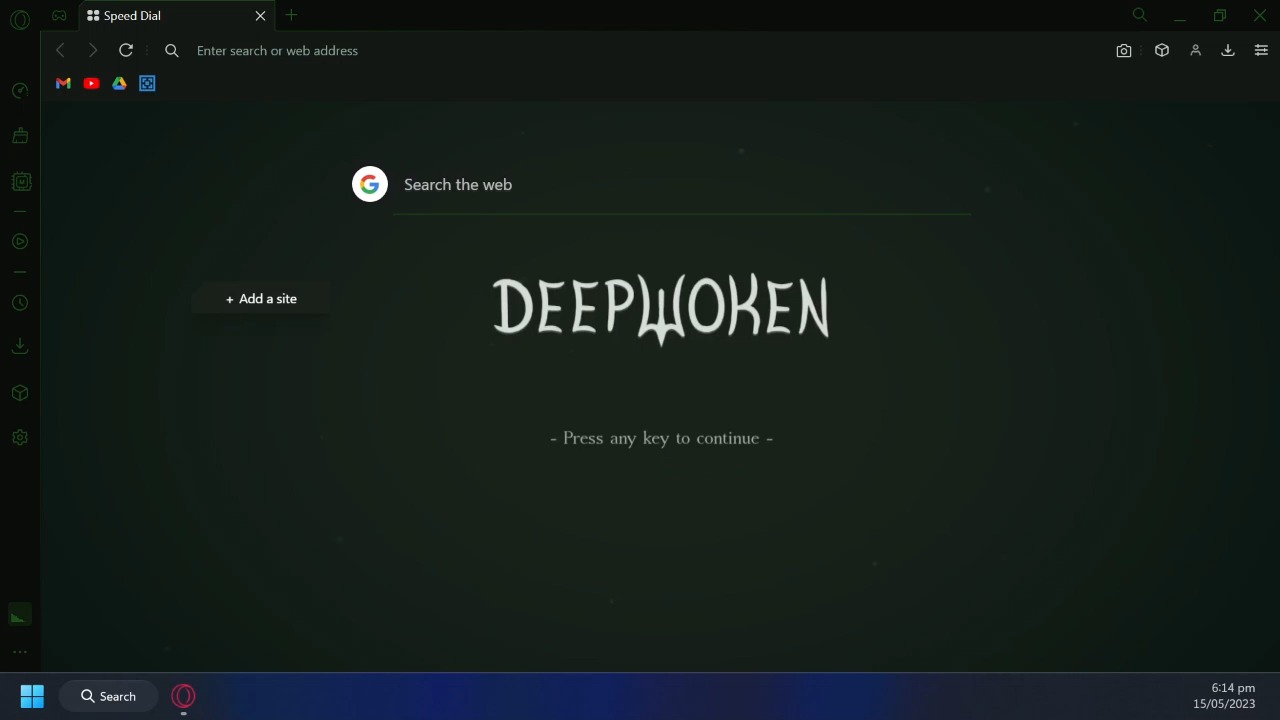Open the blue square bookmark icon
This screenshot has height=720, width=1280.
148,84
